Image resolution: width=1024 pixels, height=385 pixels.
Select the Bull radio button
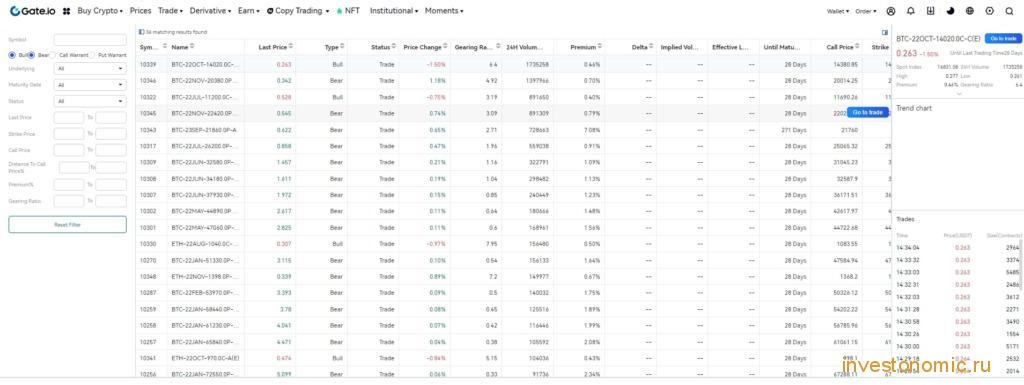point(12,55)
